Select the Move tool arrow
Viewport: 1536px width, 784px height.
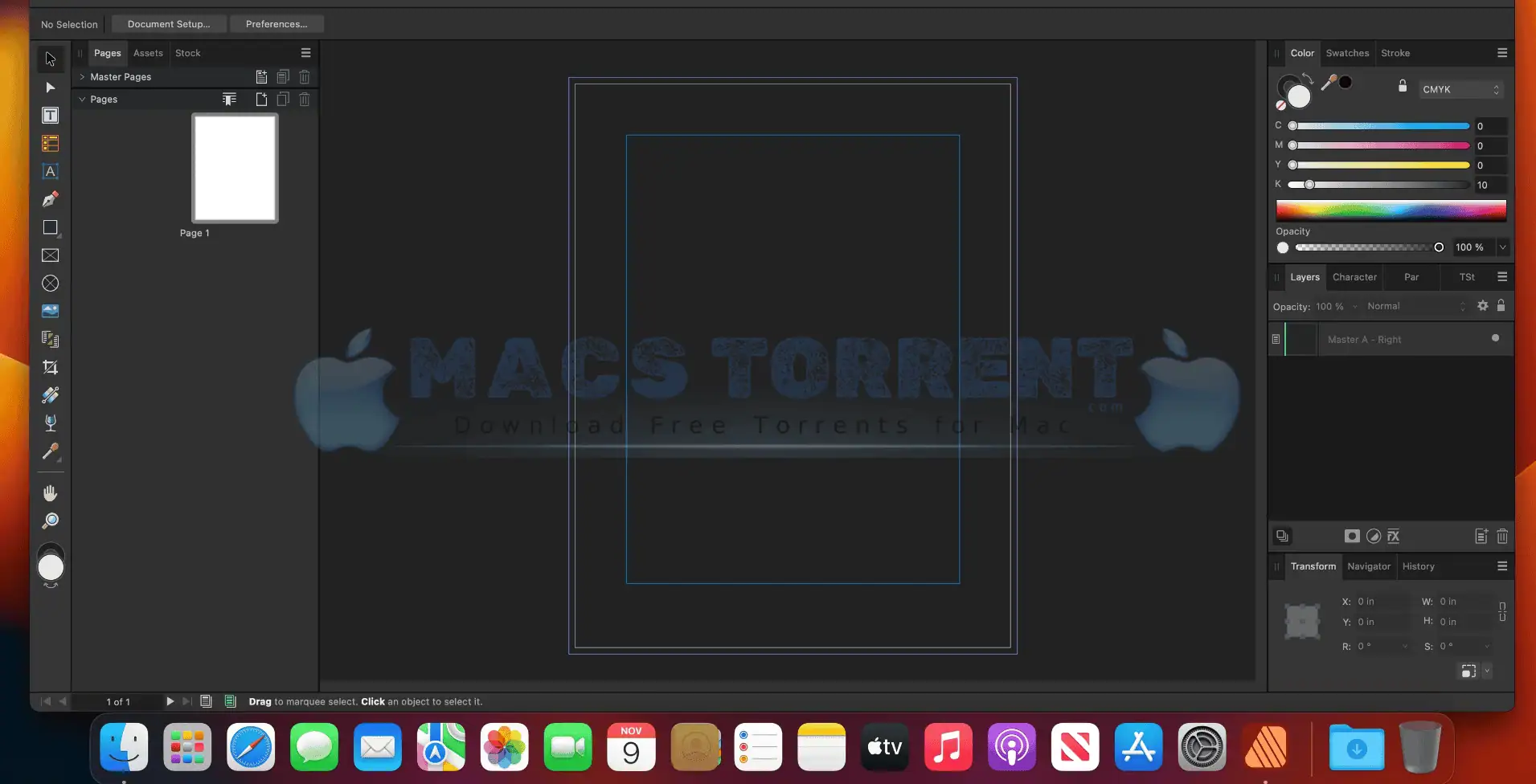click(x=51, y=59)
